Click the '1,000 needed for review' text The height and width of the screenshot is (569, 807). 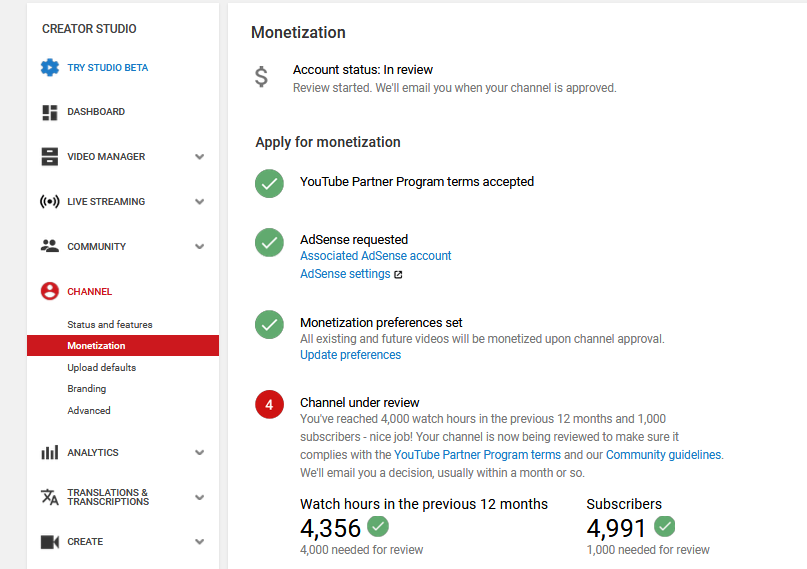648,550
